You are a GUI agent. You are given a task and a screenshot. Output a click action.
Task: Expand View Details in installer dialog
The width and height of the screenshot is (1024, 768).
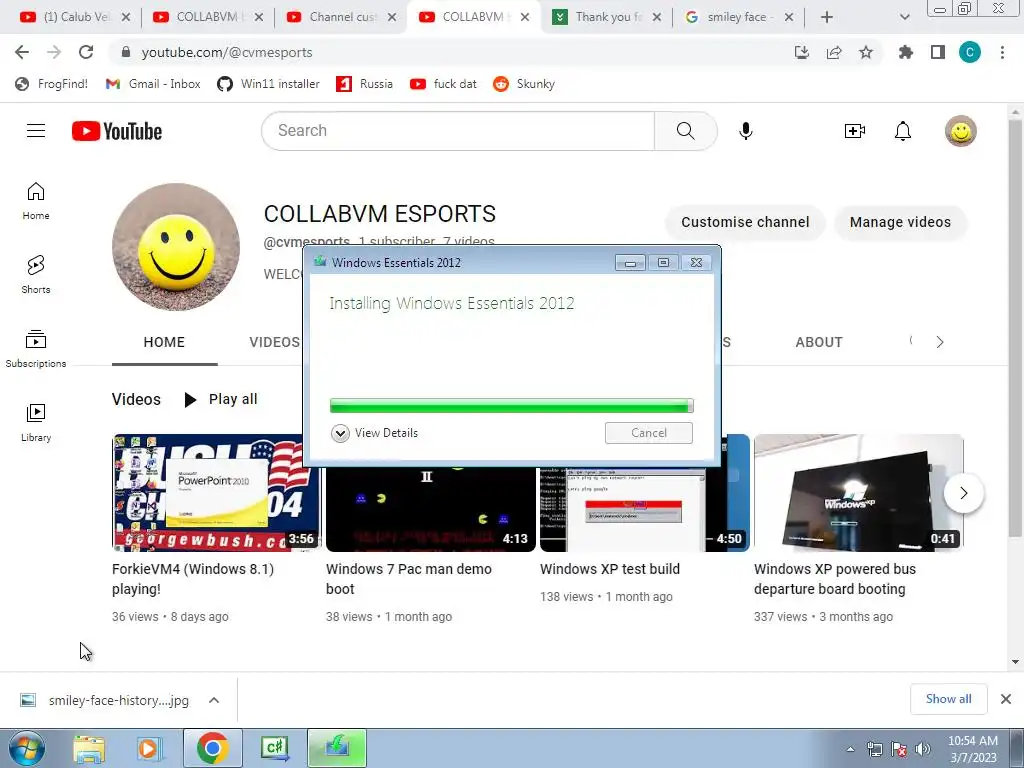[375, 433]
